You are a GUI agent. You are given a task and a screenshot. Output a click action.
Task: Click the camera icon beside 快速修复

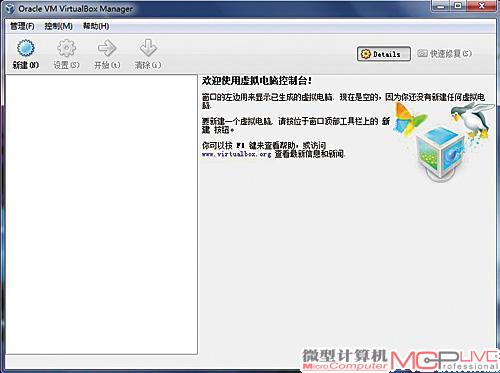pos(422,53)
